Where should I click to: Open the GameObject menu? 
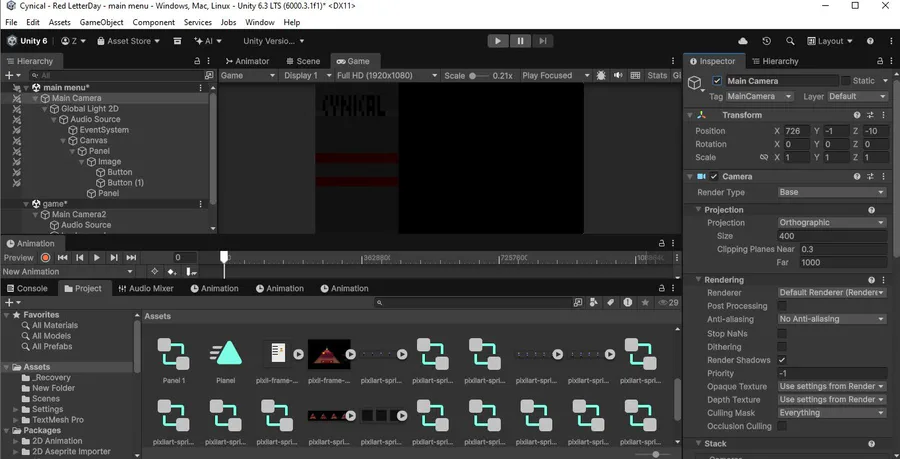(x=101, y=22)
